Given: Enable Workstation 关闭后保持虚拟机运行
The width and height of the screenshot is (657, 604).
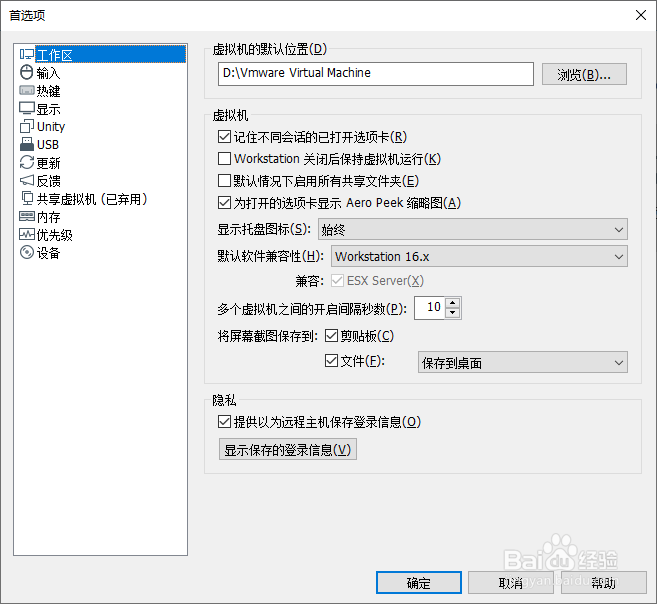Looking at the screenshot, I should (x=224, y=158).
